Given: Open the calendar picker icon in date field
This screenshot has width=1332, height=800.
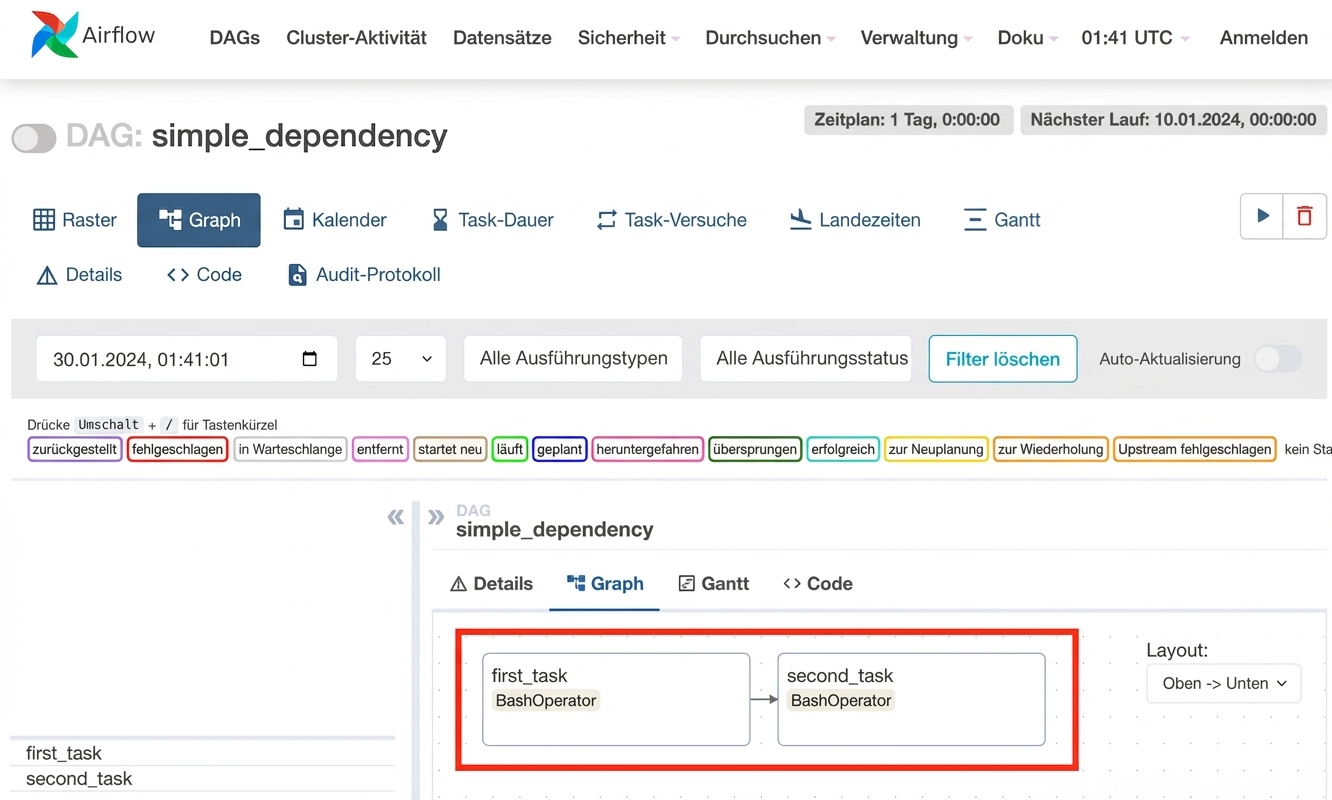Looking at the screenshot, I should 310,359.
